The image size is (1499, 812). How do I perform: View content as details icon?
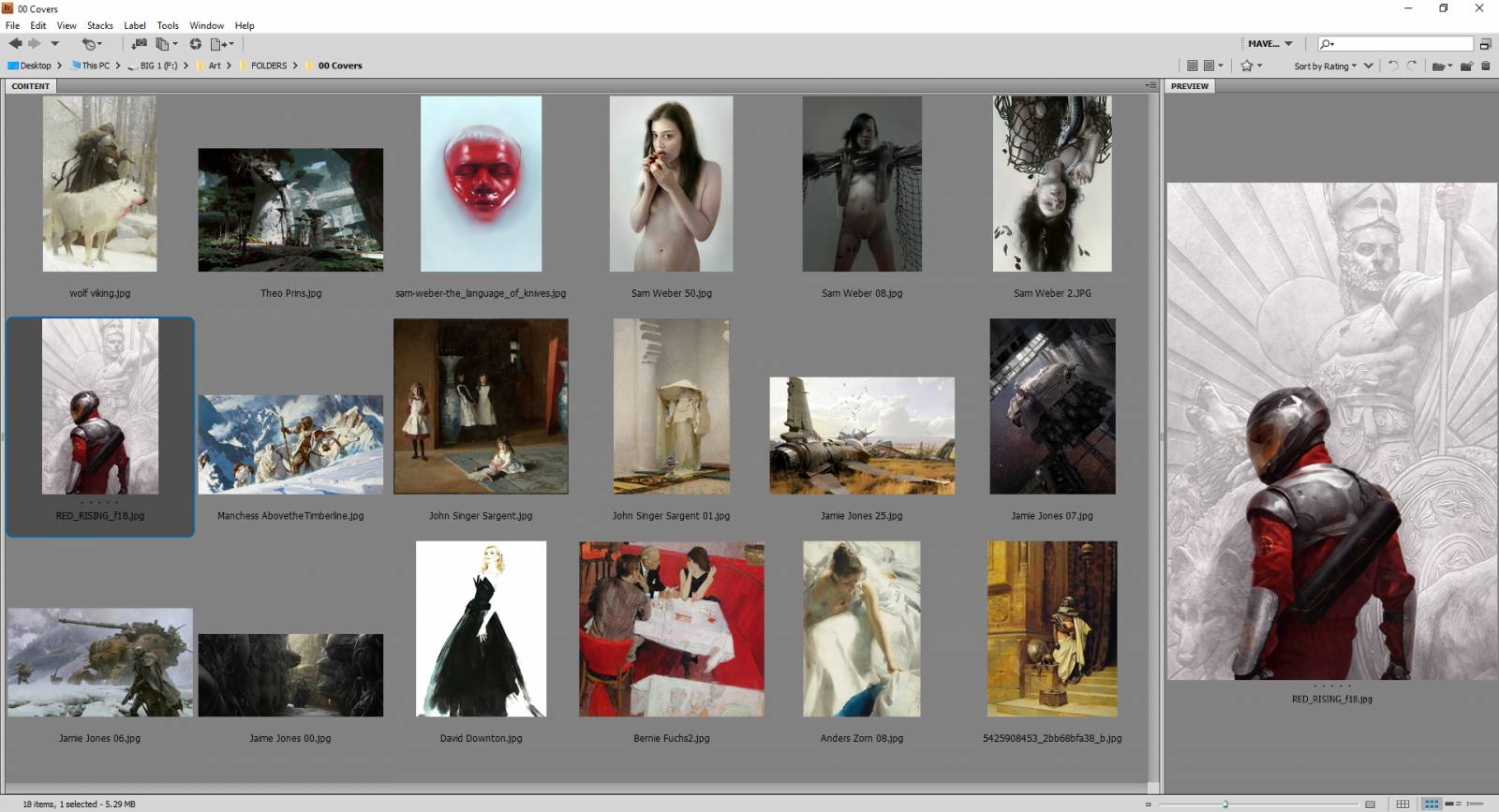tap(1453, 804)
